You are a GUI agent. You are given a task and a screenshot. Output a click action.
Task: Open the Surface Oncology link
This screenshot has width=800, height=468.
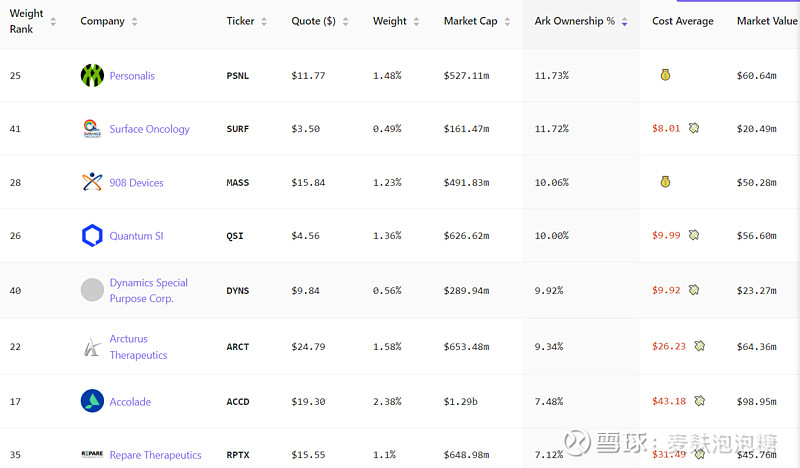pyautogui.click(x=149, y=129)
